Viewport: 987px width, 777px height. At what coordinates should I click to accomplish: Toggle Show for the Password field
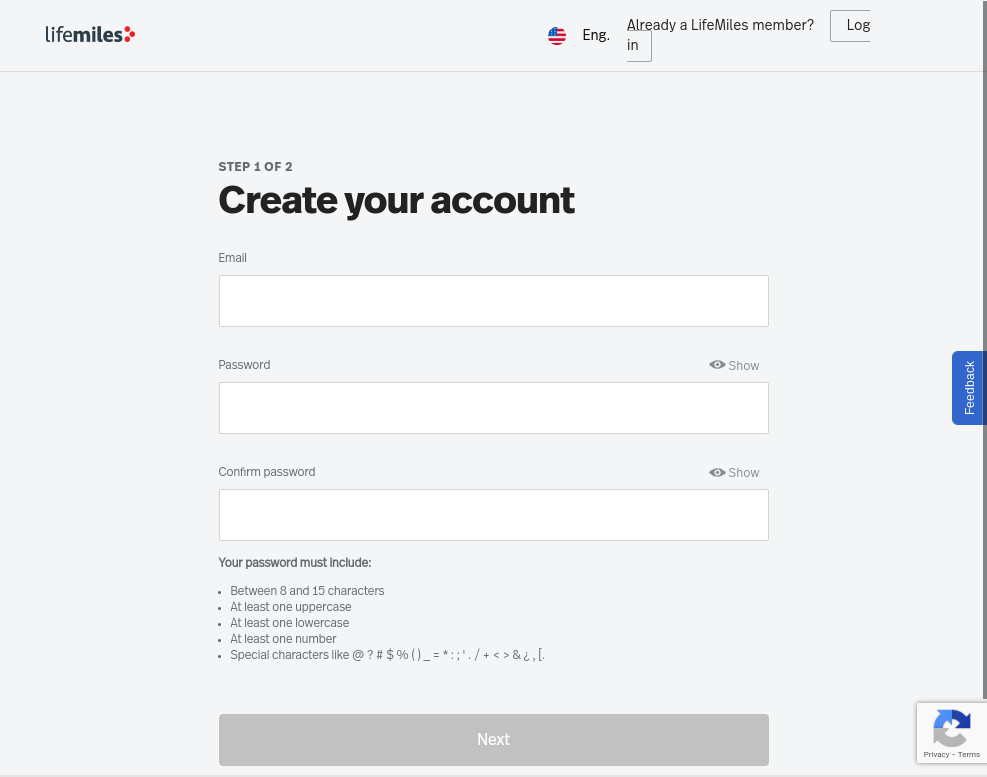734,365
